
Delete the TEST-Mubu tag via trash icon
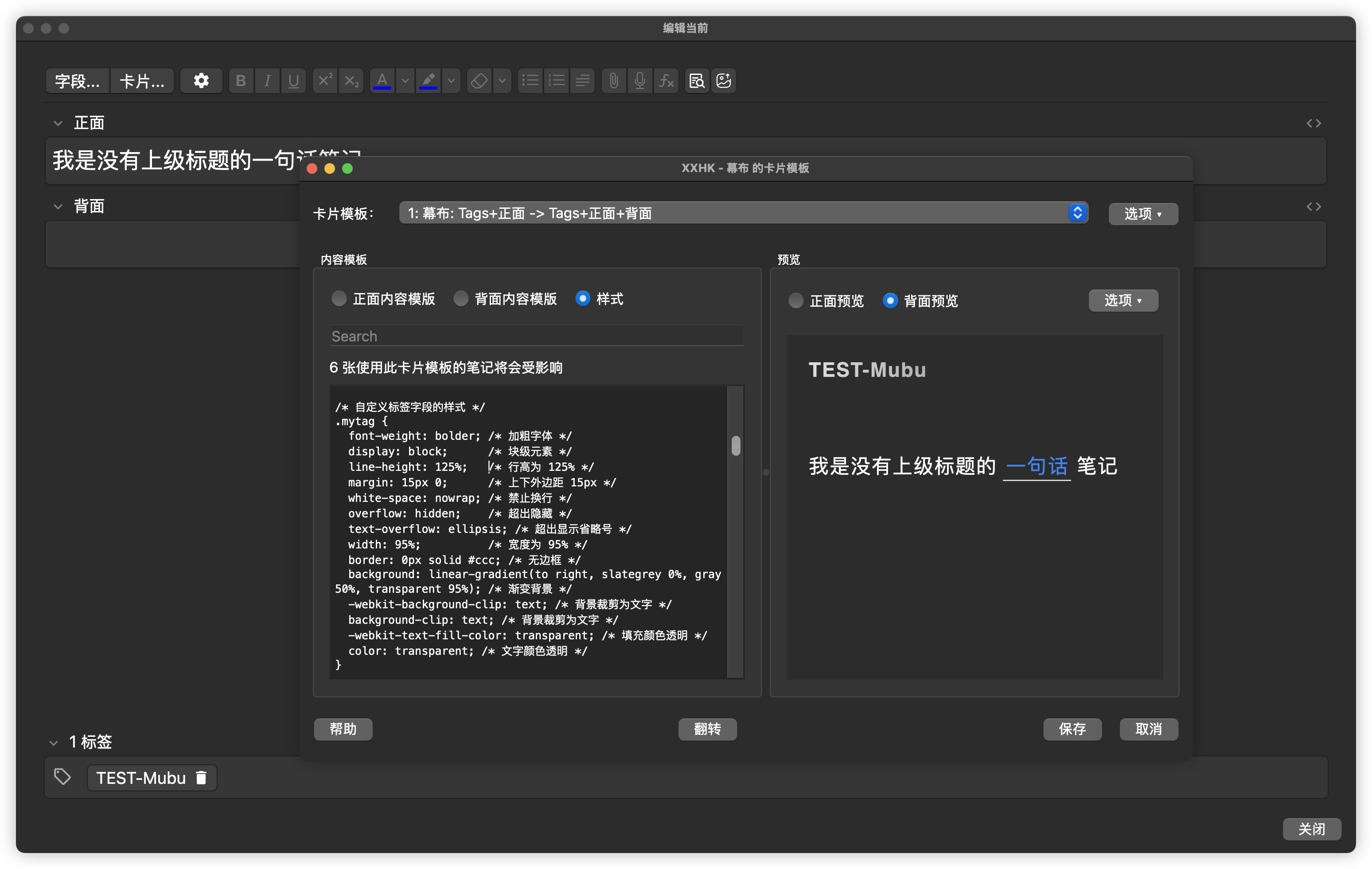(201, 778)
